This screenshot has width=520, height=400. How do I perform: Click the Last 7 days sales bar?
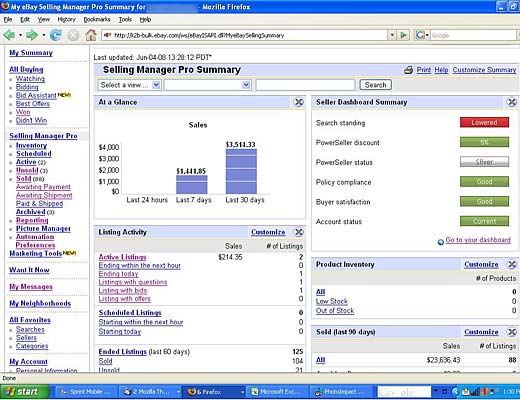tap(192, 184)
